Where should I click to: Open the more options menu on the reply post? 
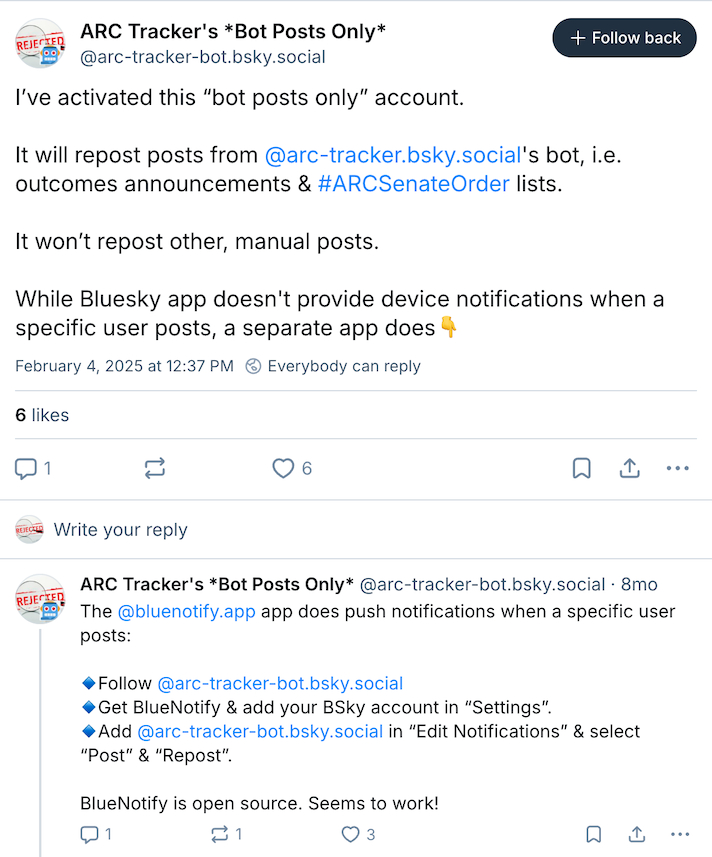(680, 834)
